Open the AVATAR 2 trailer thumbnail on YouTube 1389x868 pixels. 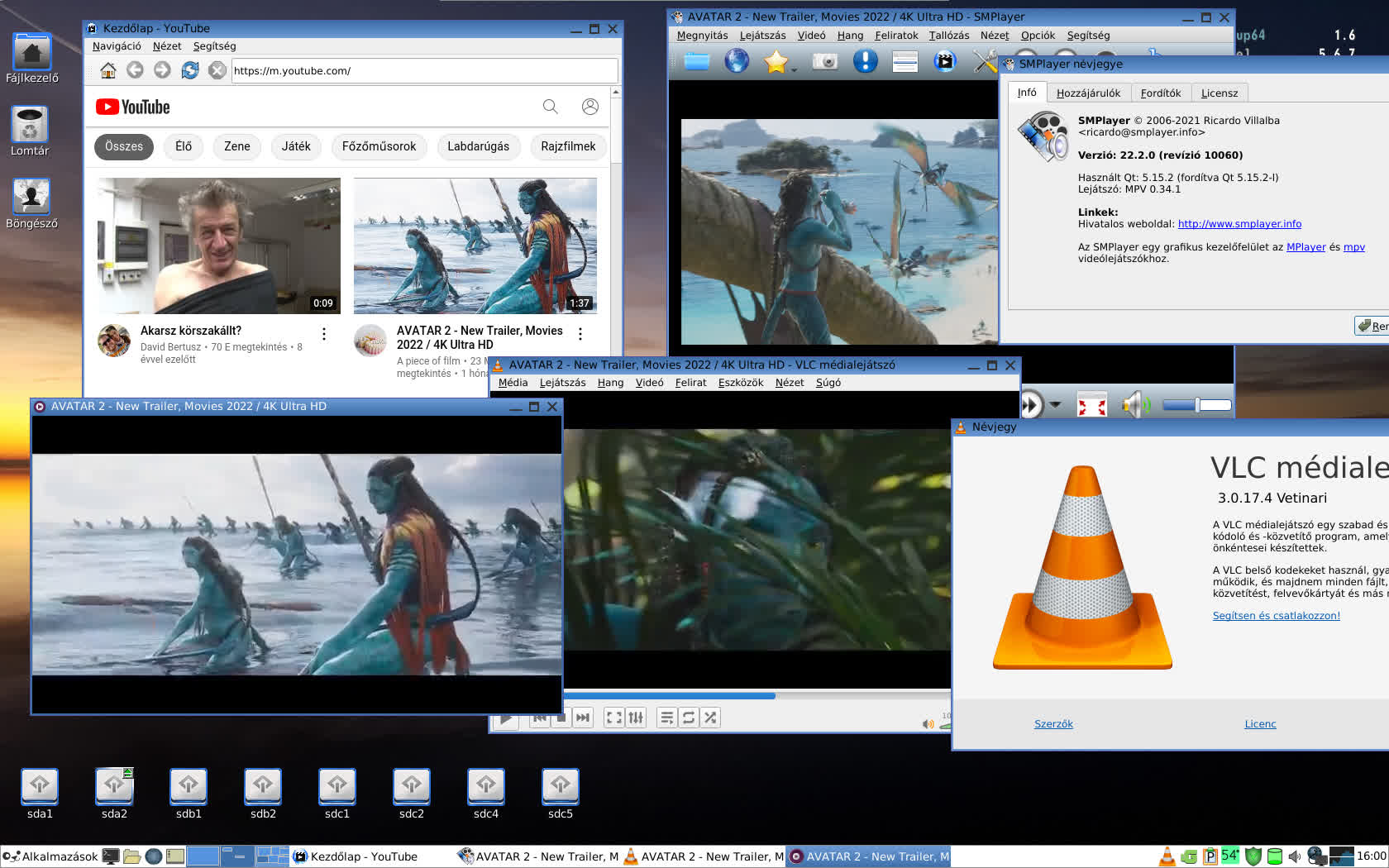475,246
